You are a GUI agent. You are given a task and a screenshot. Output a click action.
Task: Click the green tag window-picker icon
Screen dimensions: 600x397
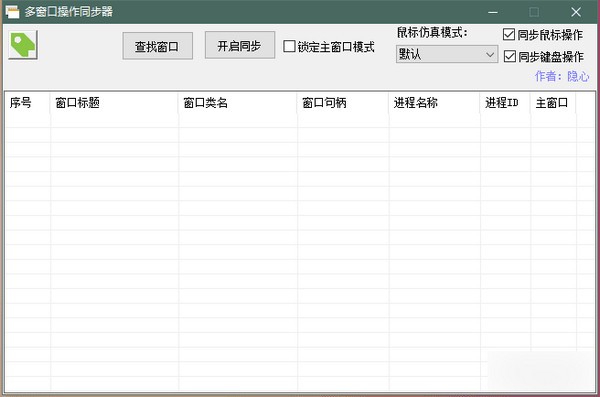point(23,45)
